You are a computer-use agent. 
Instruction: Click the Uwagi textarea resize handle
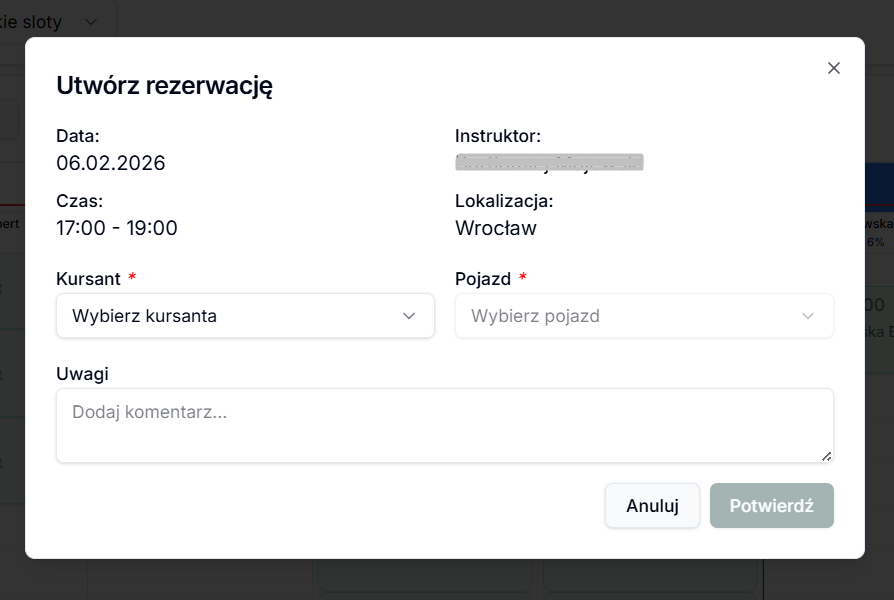point(826,456)
